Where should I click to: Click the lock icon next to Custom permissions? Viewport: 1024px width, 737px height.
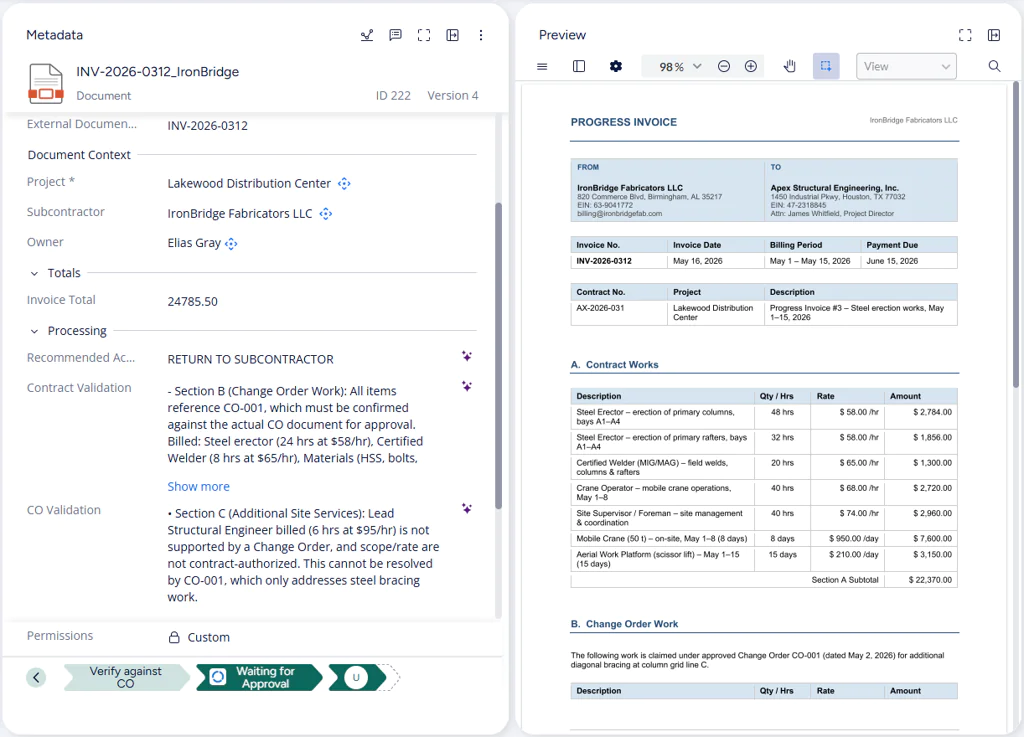174,637
